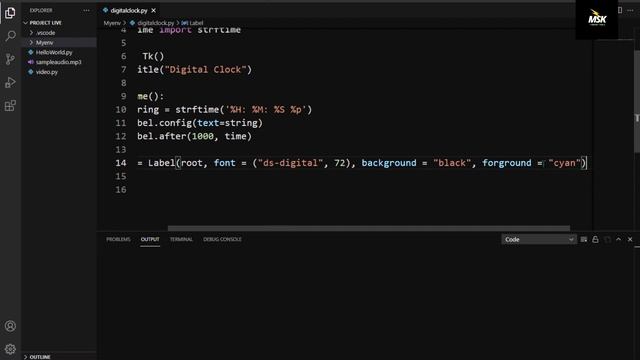The height and width of the screenshot is (360, 640).
Task: Open the Search view in activity bar
Action: coord(10,36)
